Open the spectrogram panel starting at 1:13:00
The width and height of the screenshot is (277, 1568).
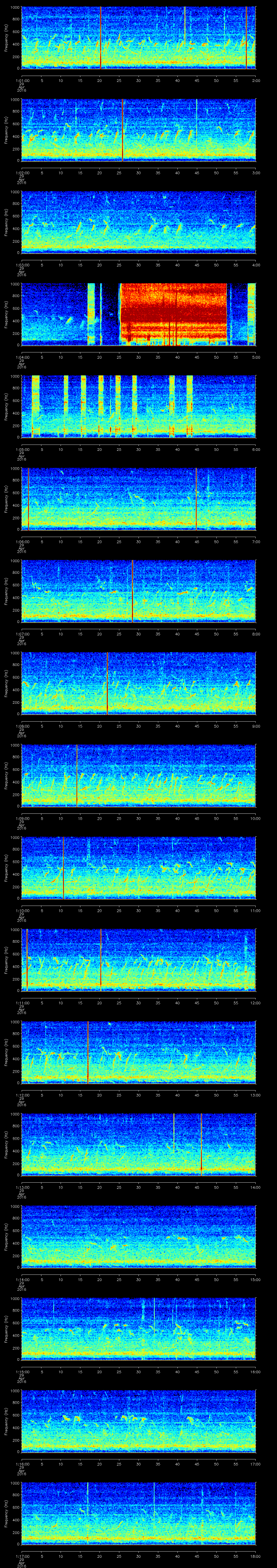click(x=139, y=1144)
